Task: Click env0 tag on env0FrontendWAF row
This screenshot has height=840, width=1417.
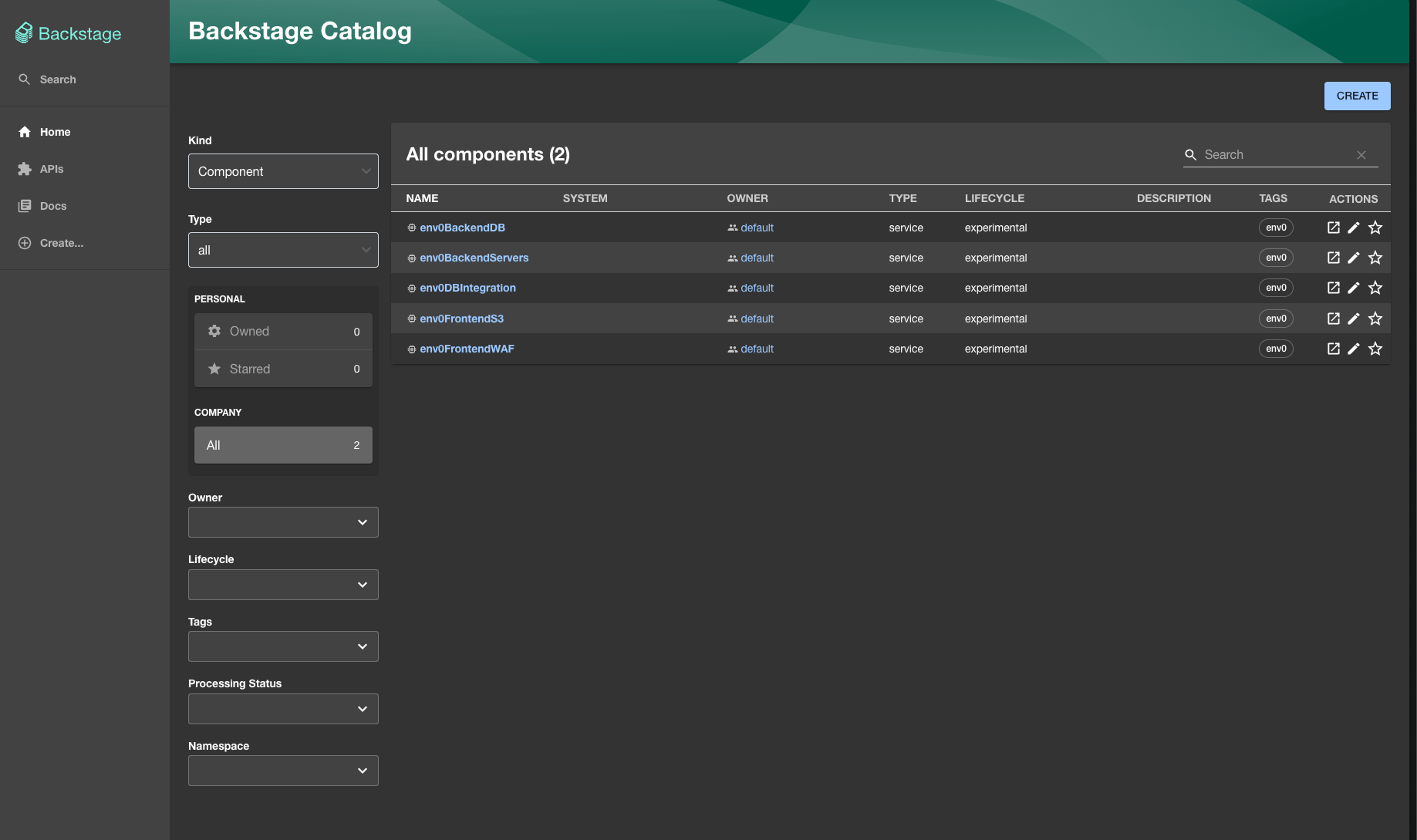Action: pyautogui.click(x=1276, y=349)
